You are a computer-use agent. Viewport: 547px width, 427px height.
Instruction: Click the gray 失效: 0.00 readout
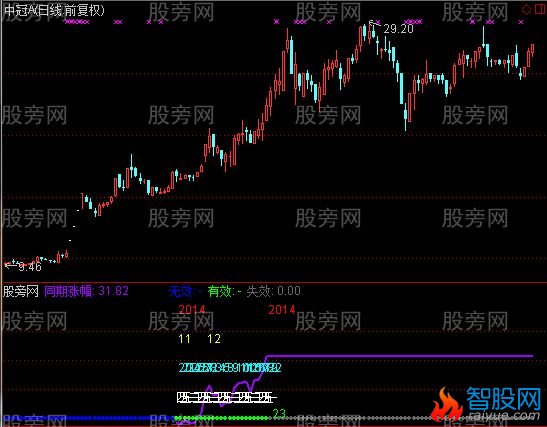274,291
